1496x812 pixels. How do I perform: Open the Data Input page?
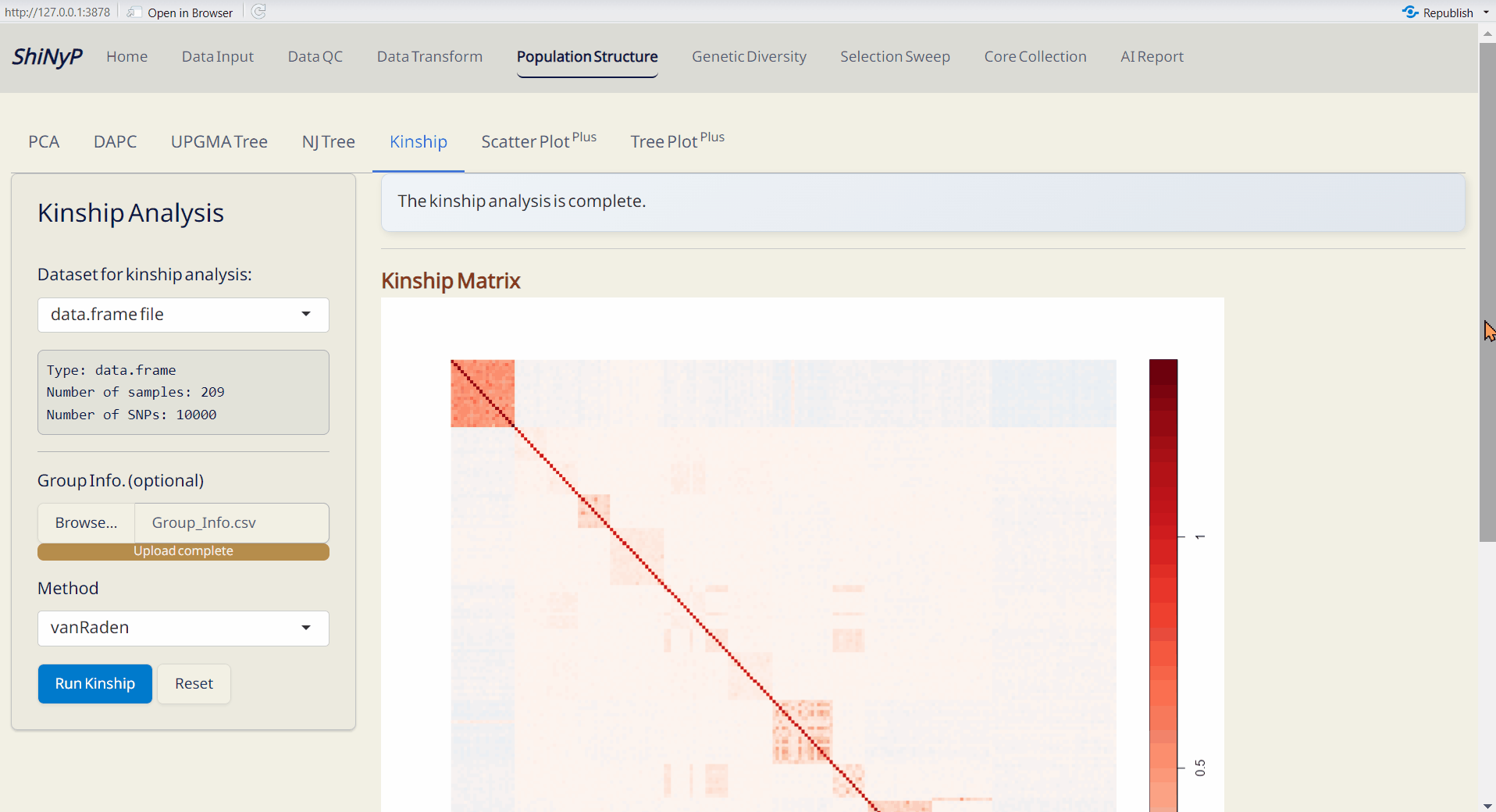pyautogui.click(x=218, y=57)
